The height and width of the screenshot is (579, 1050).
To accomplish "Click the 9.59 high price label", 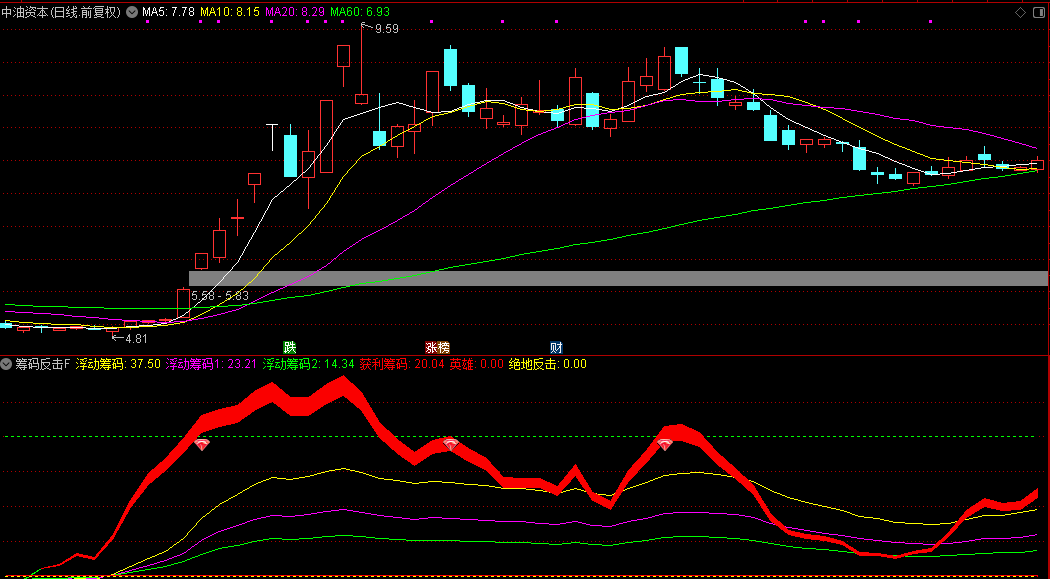I will point(386,29).
